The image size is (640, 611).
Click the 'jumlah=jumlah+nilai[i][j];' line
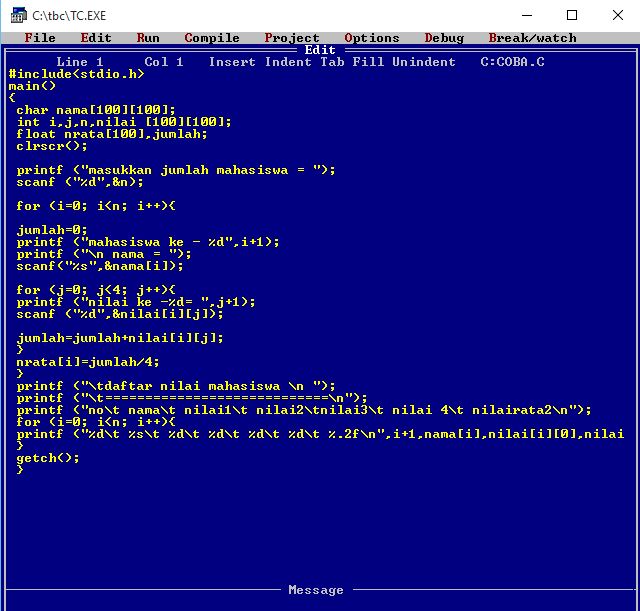click(120, 338)
